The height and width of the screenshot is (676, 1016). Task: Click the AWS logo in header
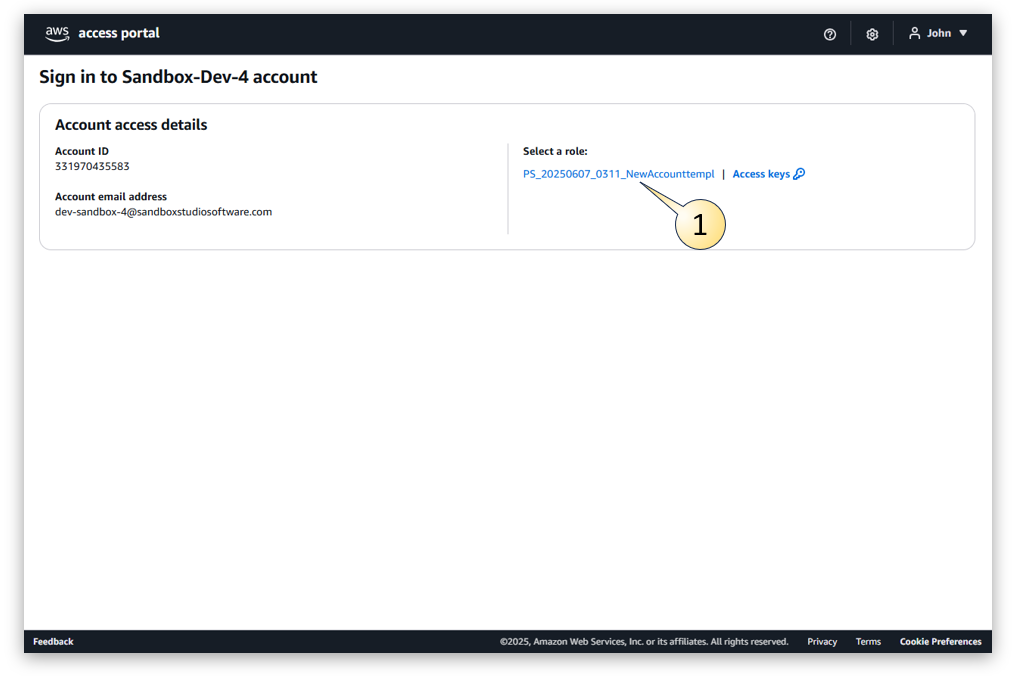tap(57, 34)
